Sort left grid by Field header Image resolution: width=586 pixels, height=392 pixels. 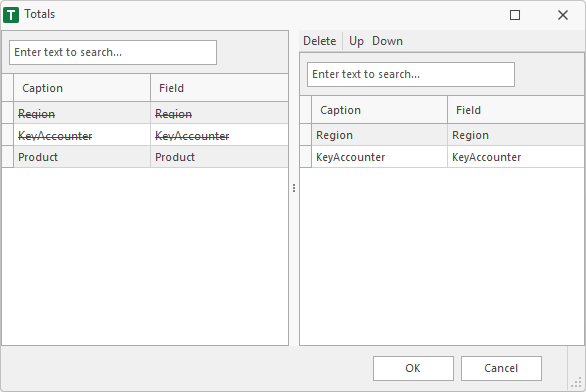219,88
